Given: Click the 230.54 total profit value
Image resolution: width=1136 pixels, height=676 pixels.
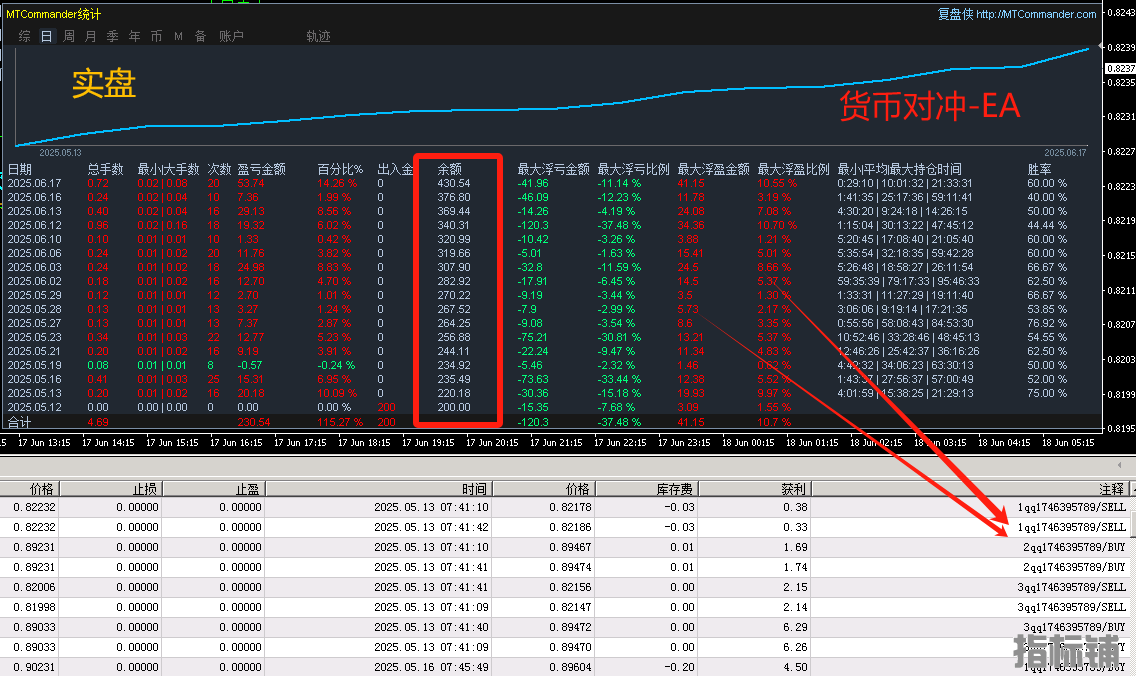Looking at the screenshot, I should [254, 422].
